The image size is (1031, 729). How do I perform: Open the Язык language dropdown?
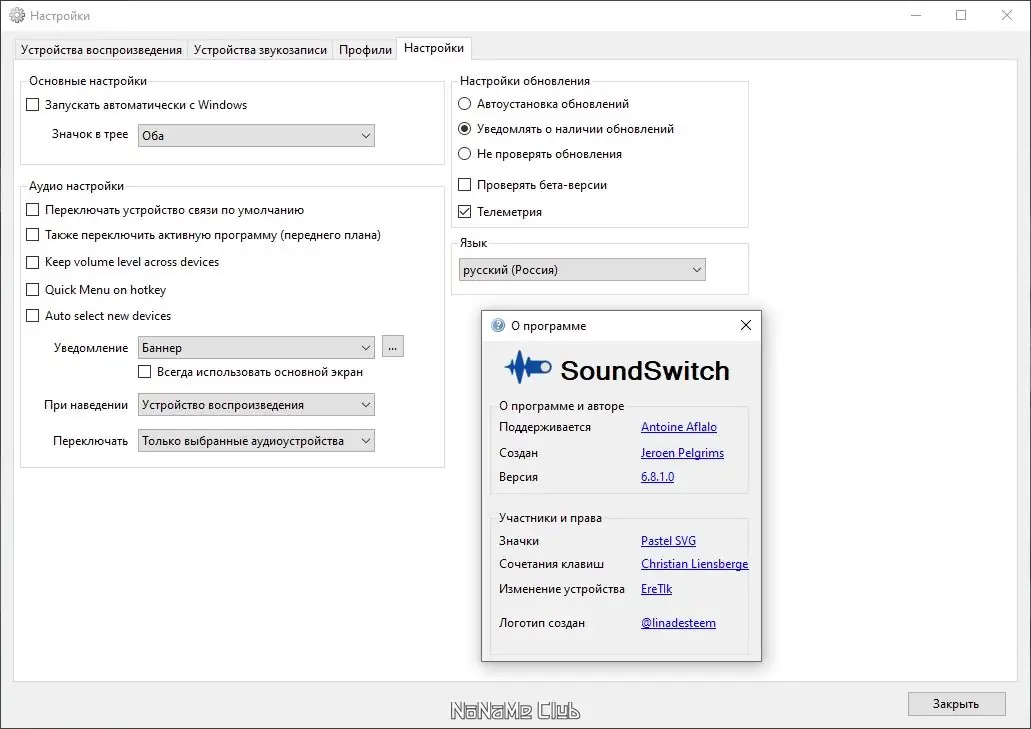[x=582, y=270]
